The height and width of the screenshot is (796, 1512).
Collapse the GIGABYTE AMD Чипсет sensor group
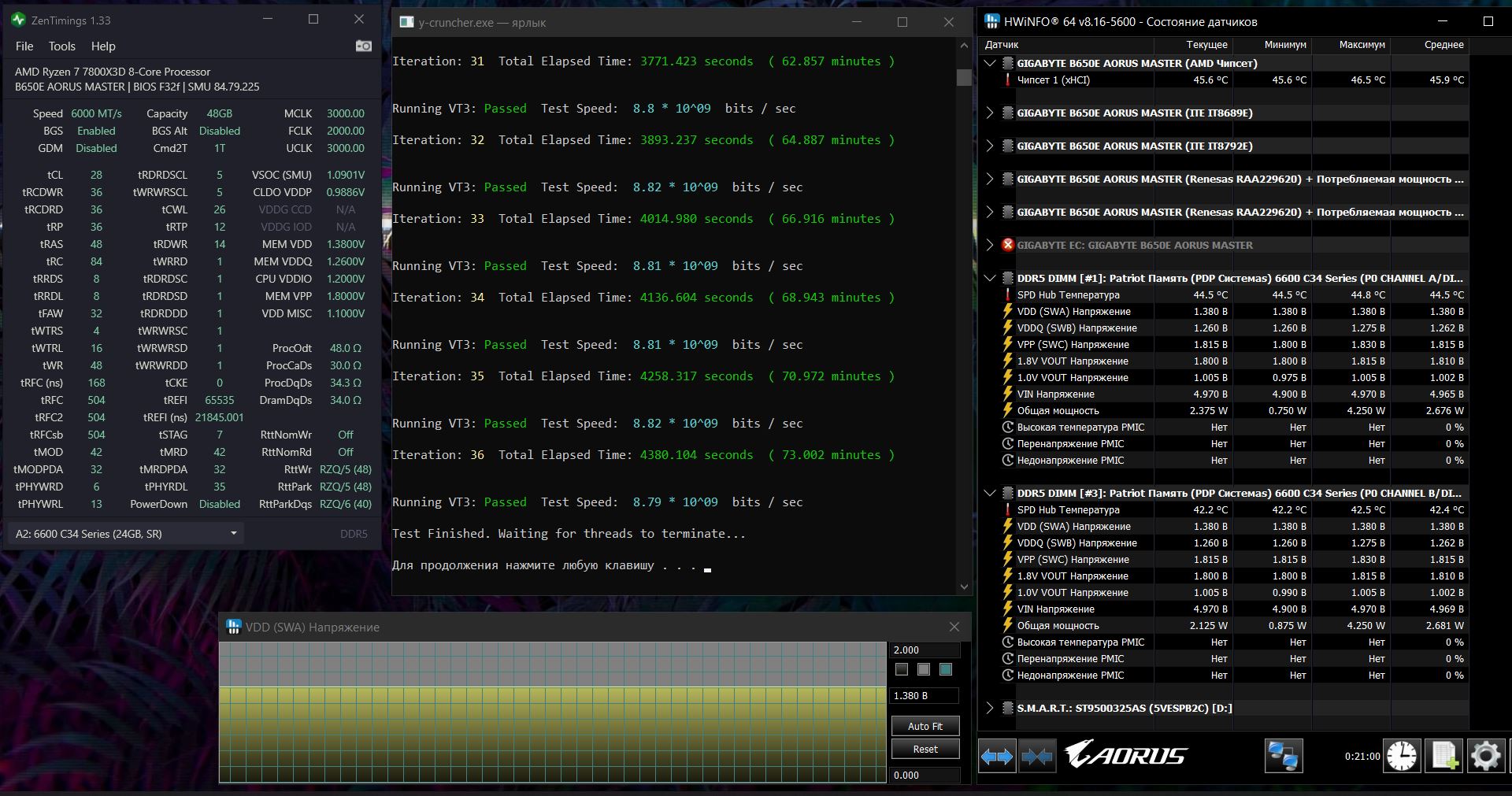[x=990, y=63]
